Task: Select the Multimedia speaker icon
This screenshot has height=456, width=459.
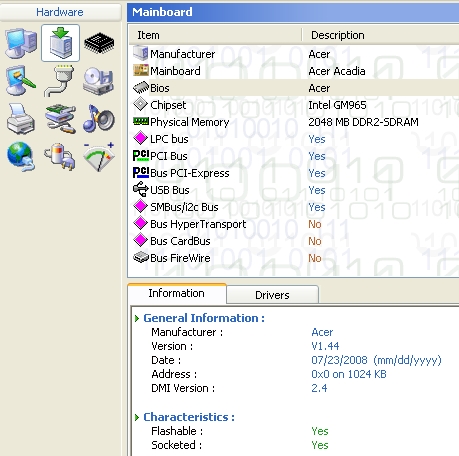Action: 99,118
